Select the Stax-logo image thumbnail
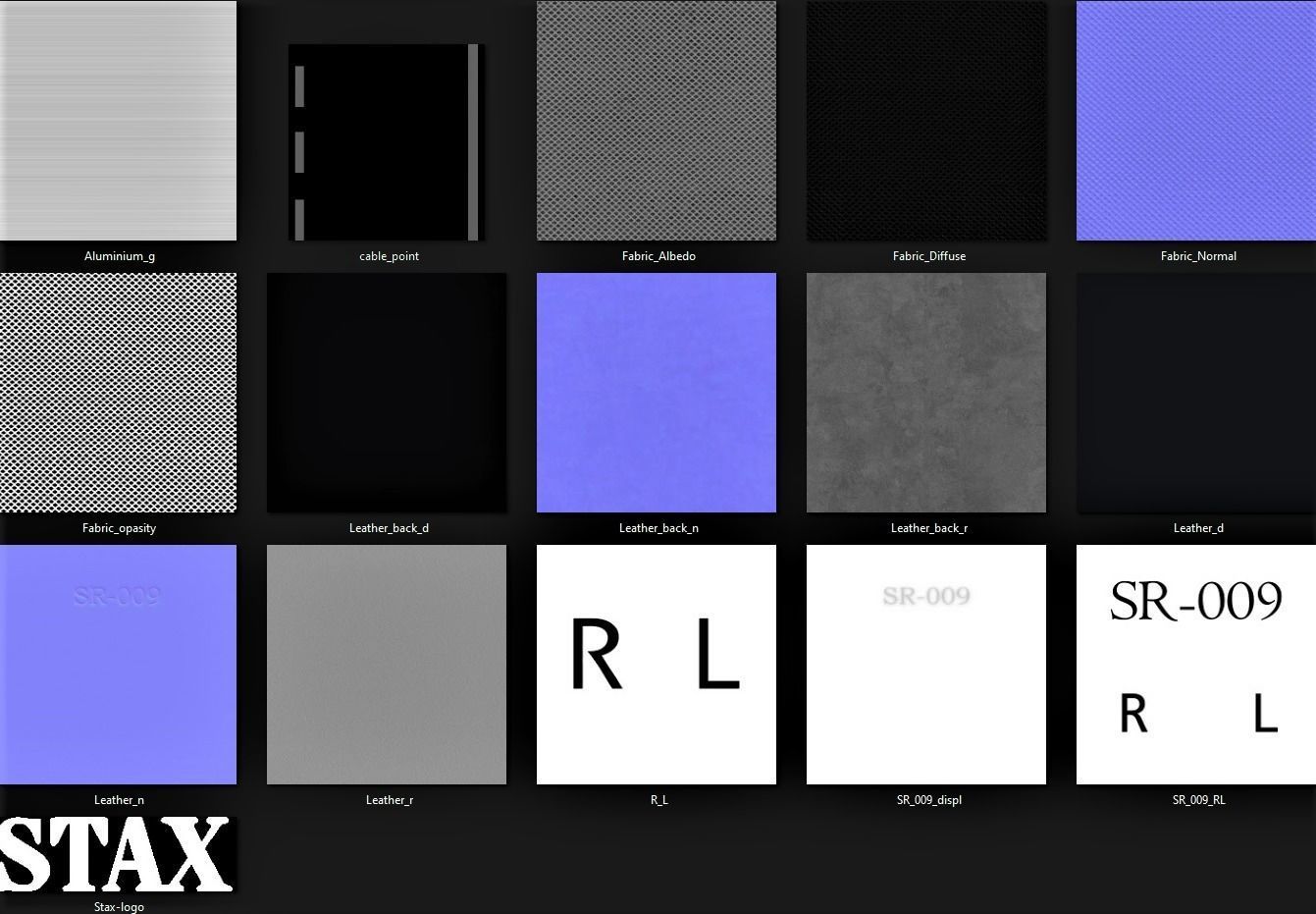 [x=118, y=854]
